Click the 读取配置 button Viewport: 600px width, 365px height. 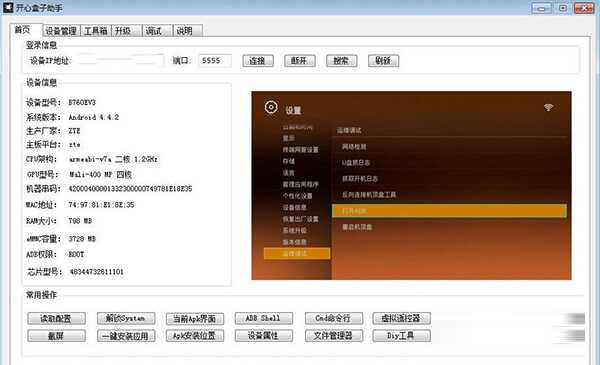(x=56, y=318)
